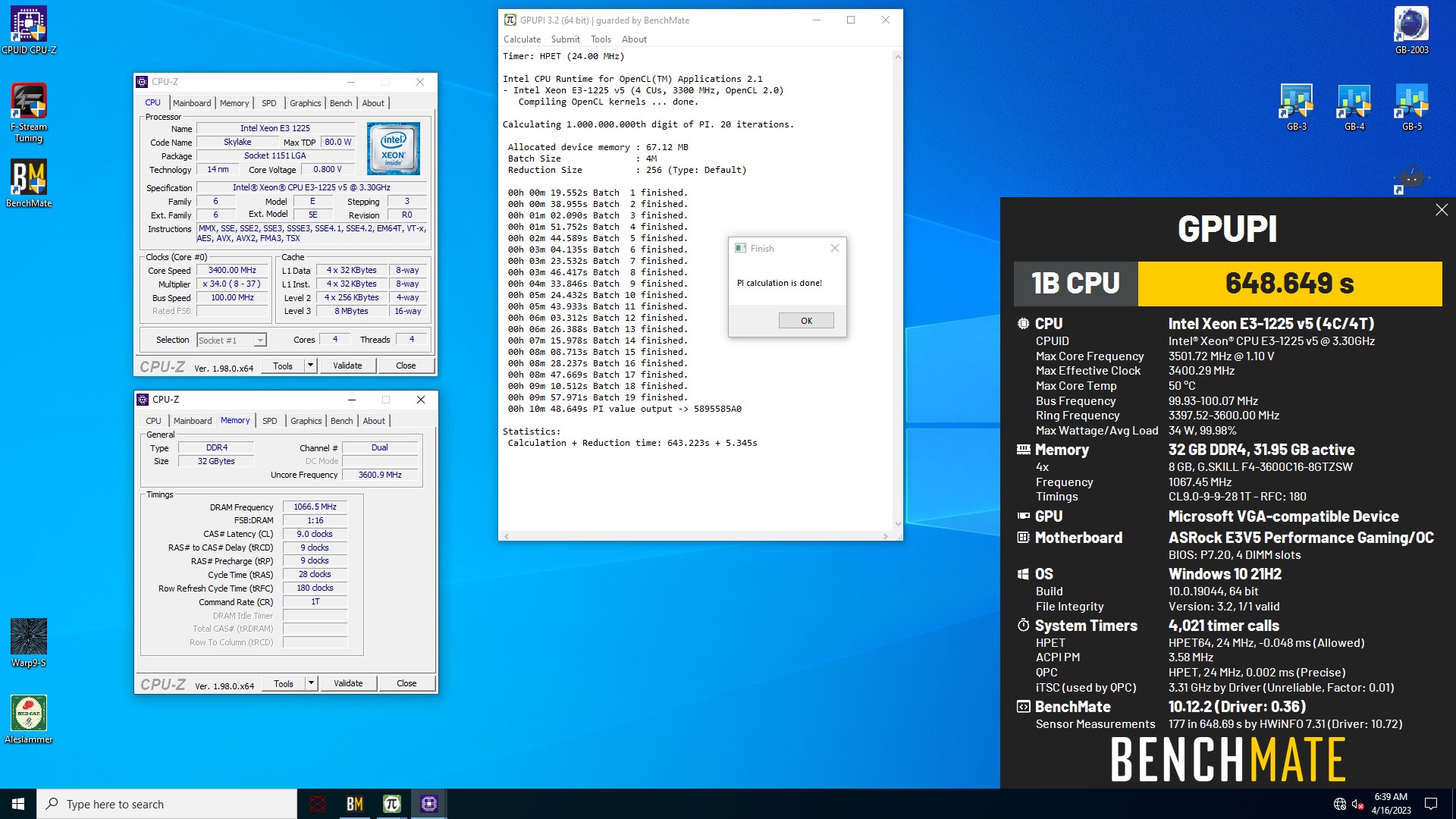Click the Uncore Frequency 3600.9 MHz value

pyautogui.click(x=380, y=475)
